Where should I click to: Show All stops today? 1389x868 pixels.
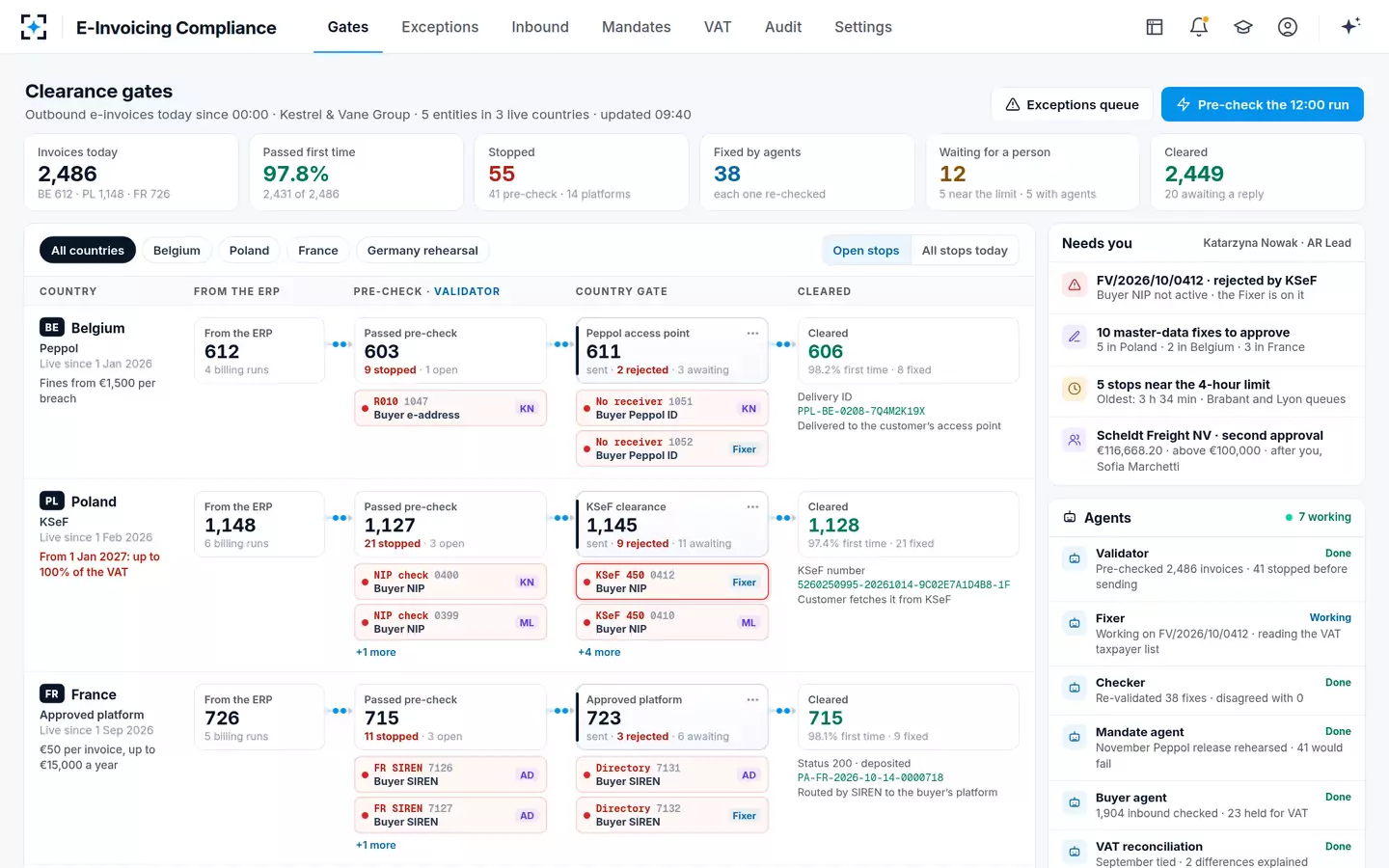click(965, 251)
